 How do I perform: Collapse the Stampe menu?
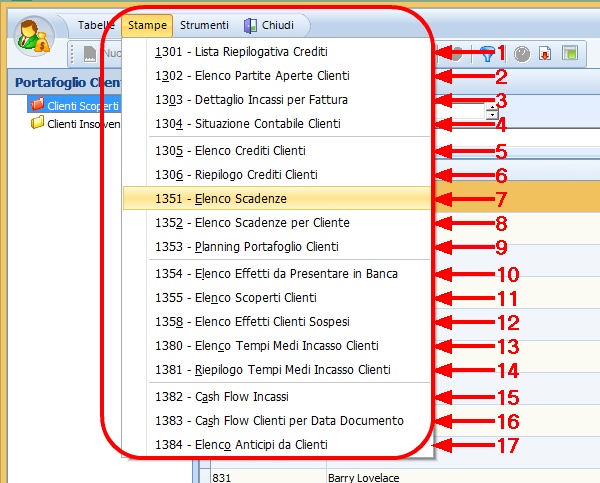click(148, 25)
